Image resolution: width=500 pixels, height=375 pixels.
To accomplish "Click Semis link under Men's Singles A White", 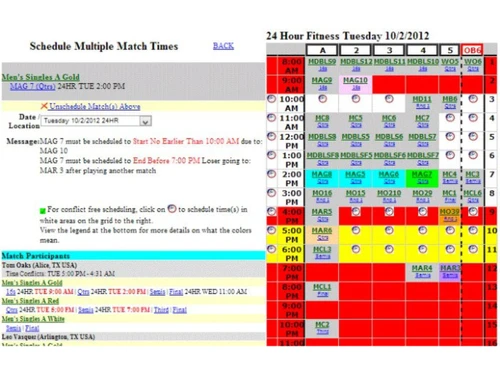I will point(13,328).
